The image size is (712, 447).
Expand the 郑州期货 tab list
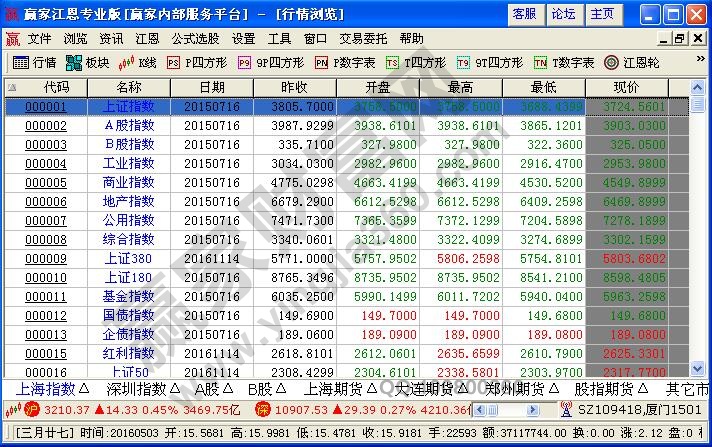tap(554, 388)
